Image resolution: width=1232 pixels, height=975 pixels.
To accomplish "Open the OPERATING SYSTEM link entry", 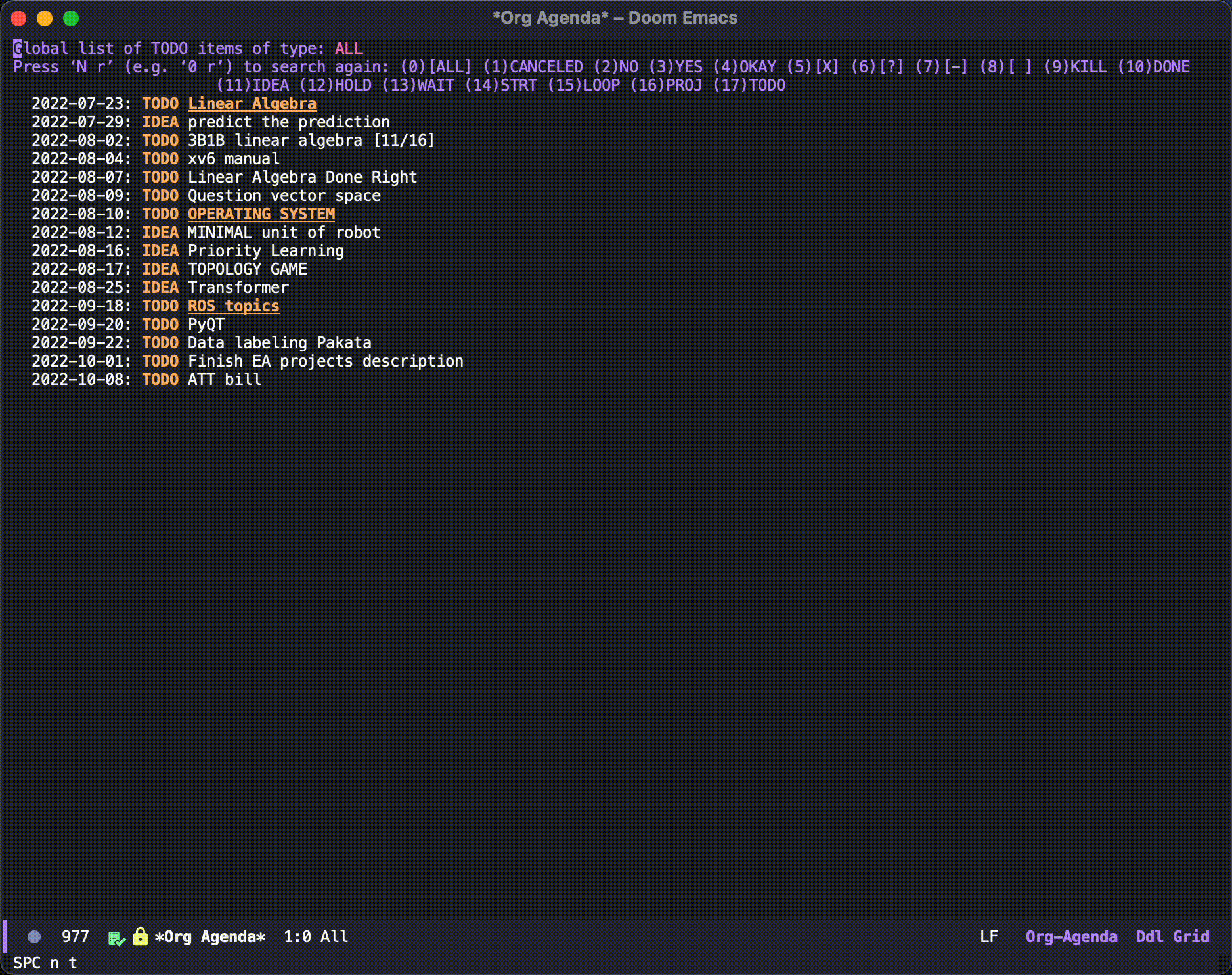I will click(261, 214).
